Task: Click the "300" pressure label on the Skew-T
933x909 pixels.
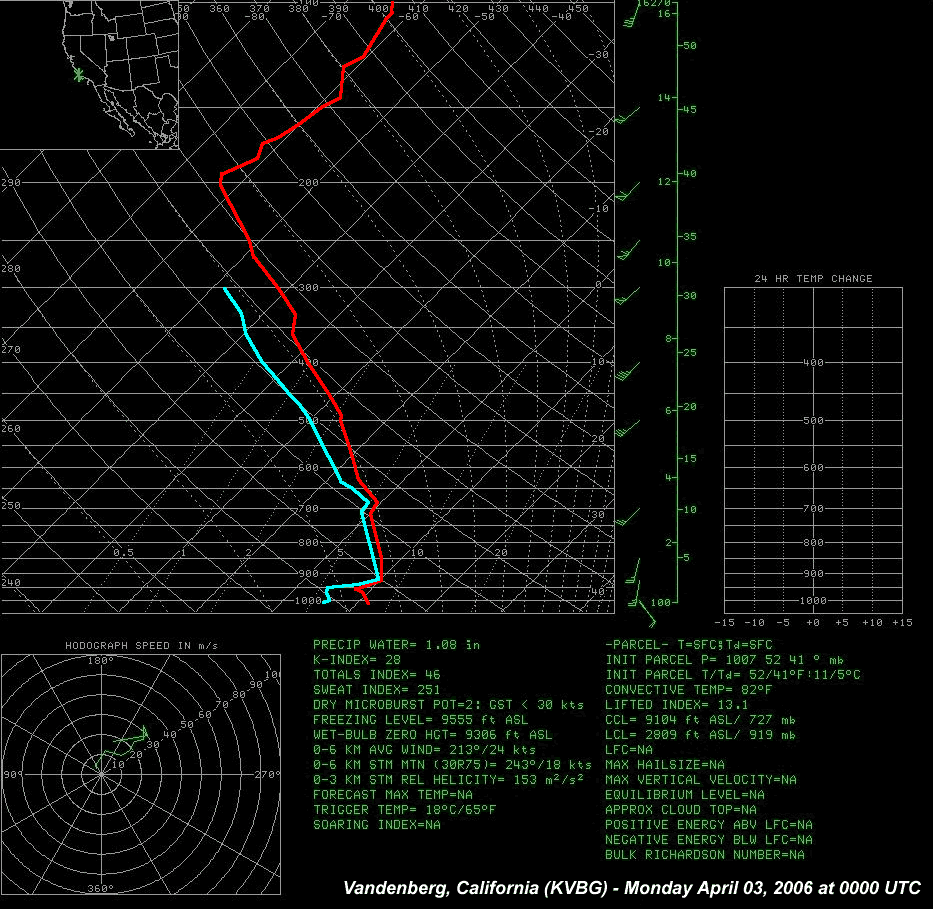Action: 308,288
